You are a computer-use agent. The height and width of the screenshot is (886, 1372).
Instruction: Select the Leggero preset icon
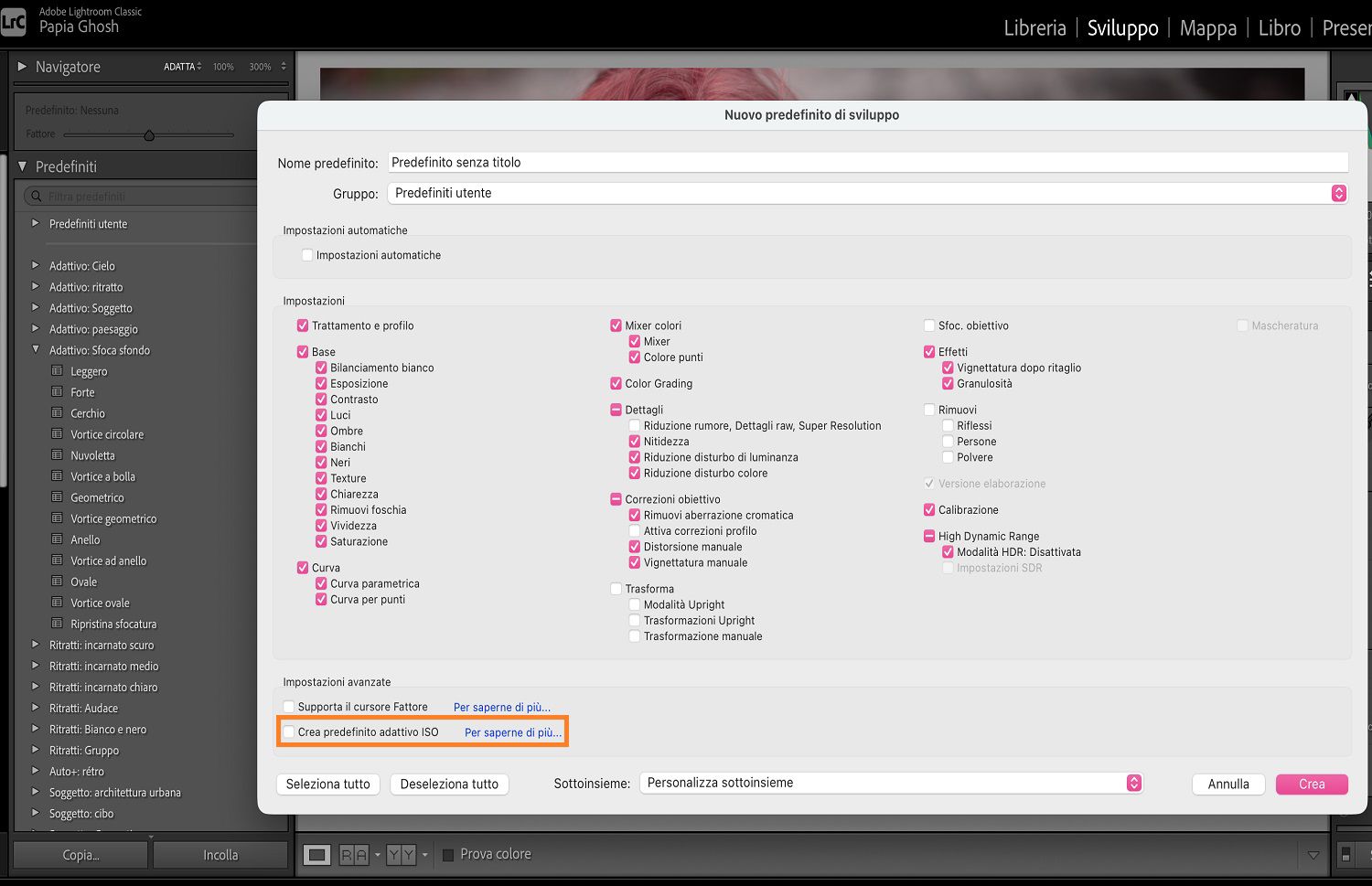click(x=57, y=371)
